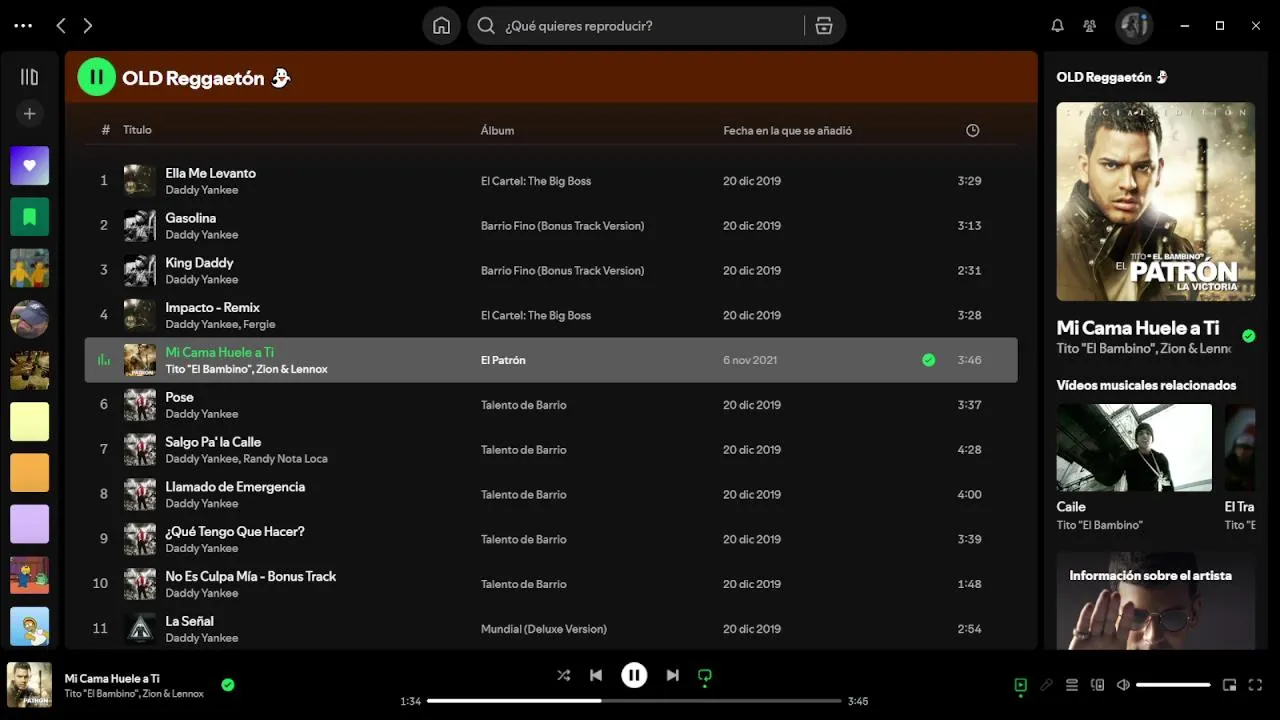Open Liked Songs heart playlist
1280x720 pixels.
(x=29, y=166)
